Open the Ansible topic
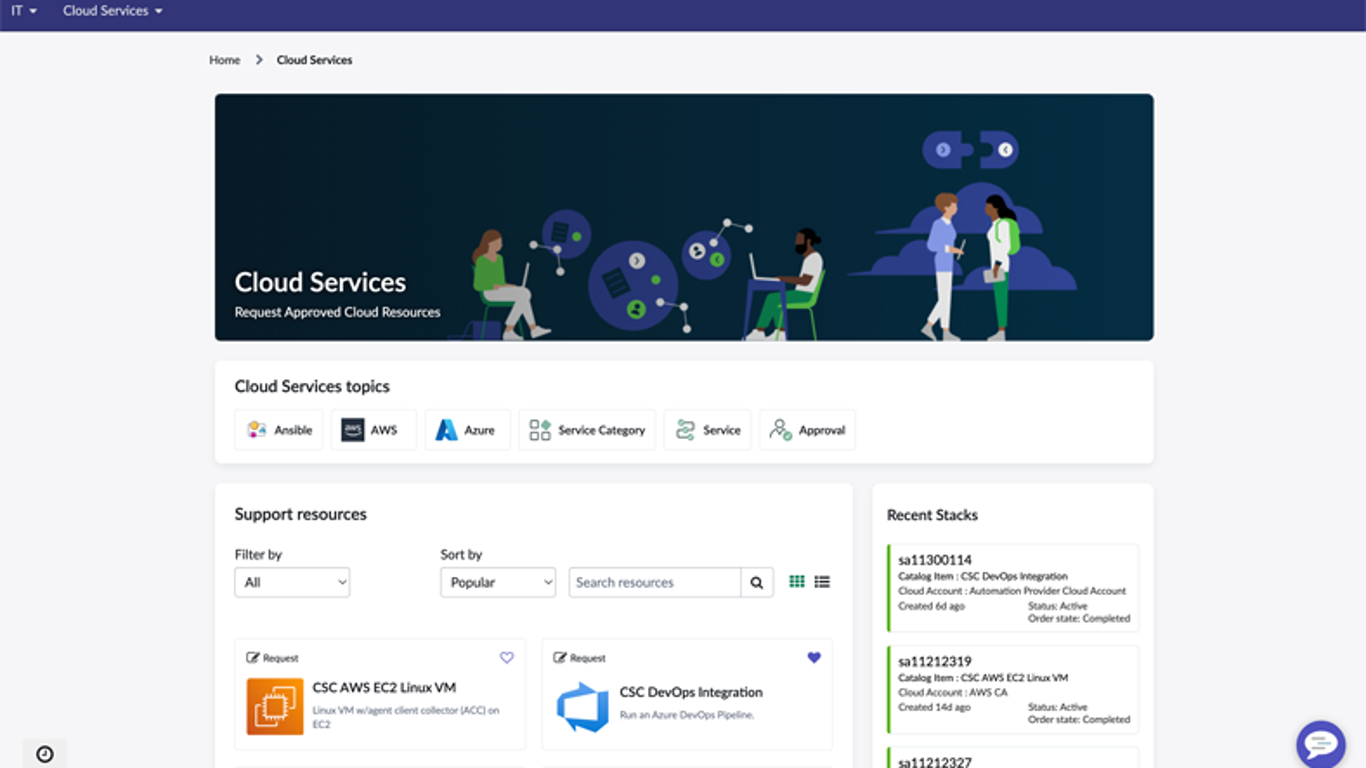The image size is (1366, 768). point(278,430)
